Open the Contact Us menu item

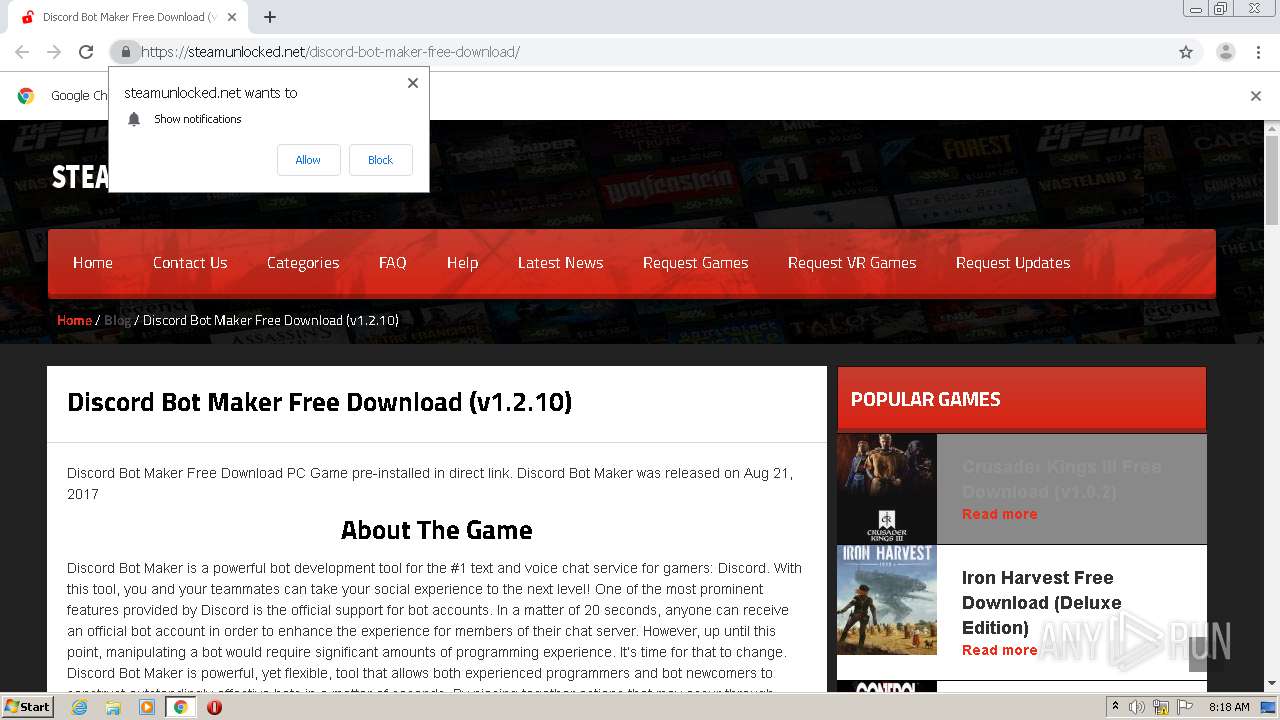(x=190, y=263)
